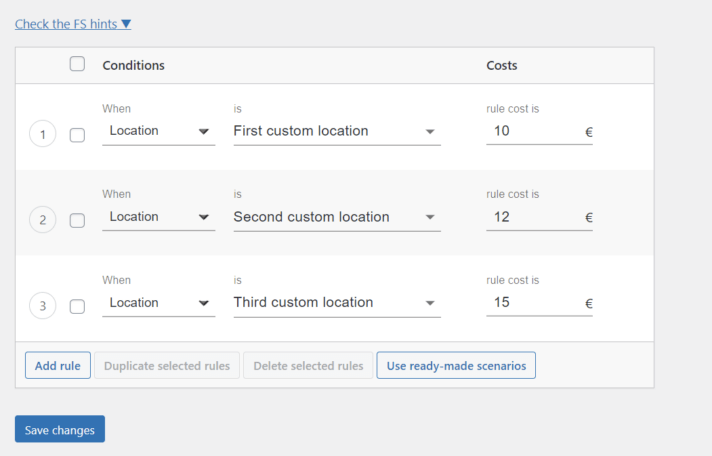Screen dimensions: 712x456
Task: Click the rule cost field showing 15
Action: [x=530, y=303]
